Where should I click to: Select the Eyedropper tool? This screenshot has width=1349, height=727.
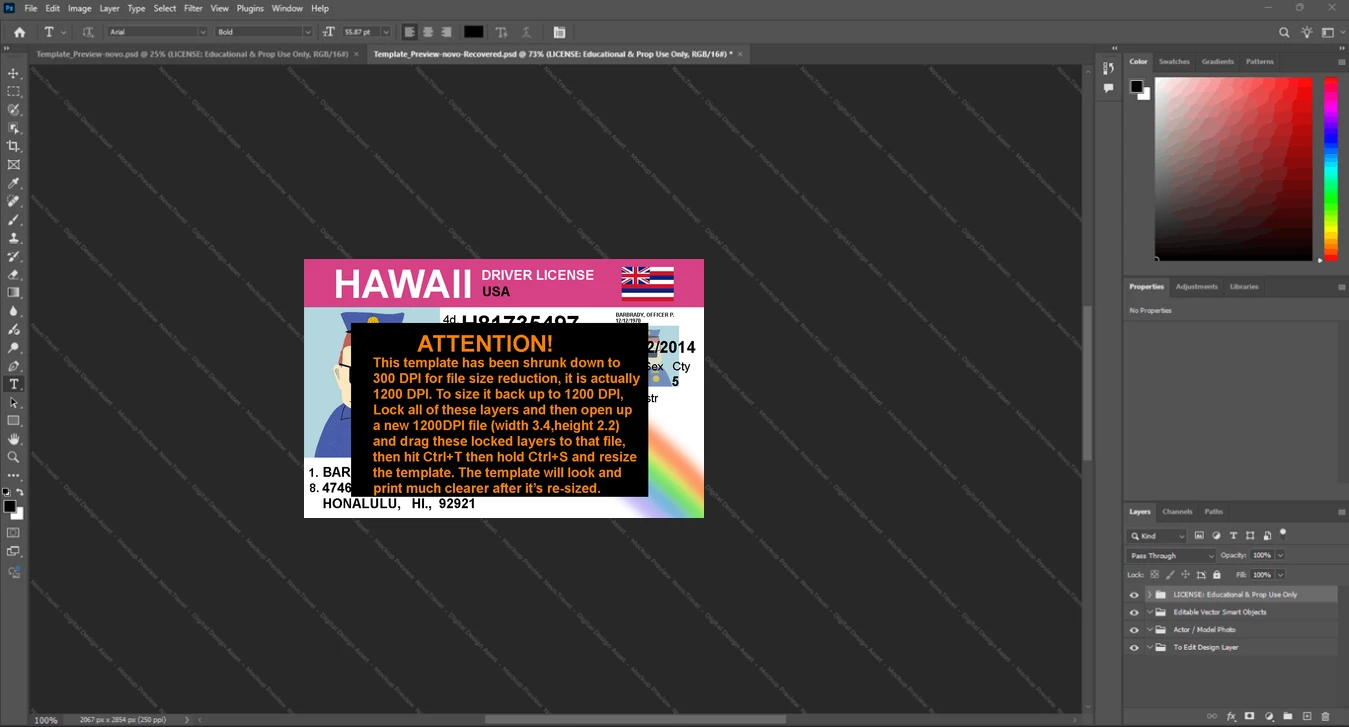[14, 184]
